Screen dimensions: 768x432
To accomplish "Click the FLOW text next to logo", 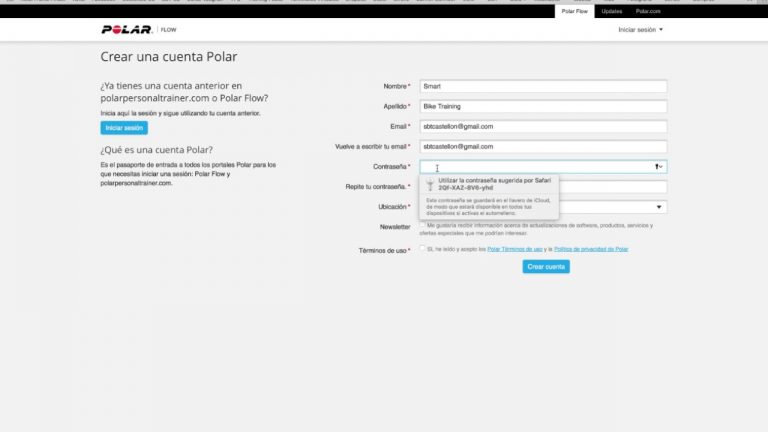I will (x=168, y=30).
